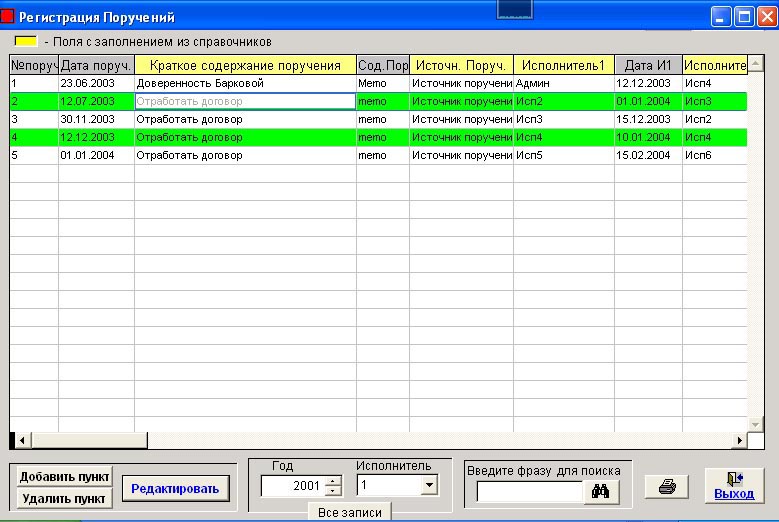Click the Выход exit door button
The image size is (779, 522).
734,487
